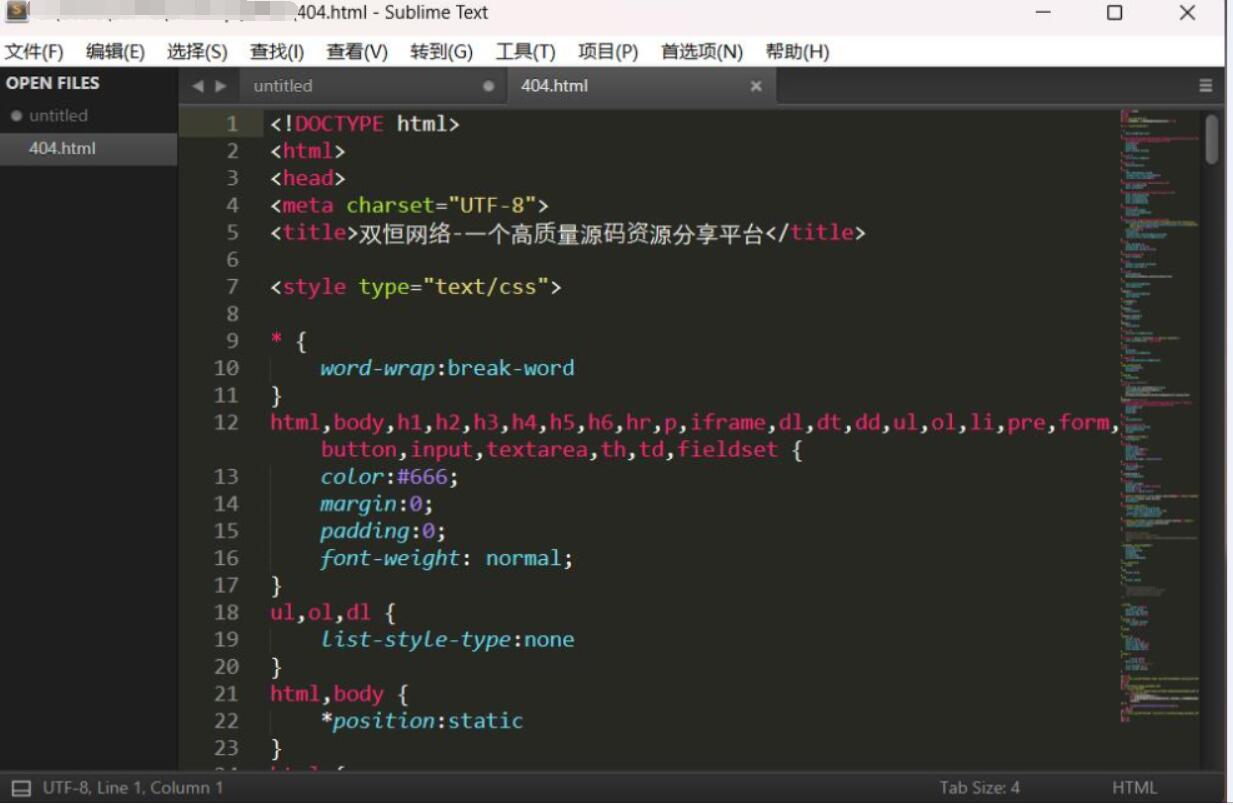
Task: Click the Sublime Text app icon in title bar
Action: 17,13
